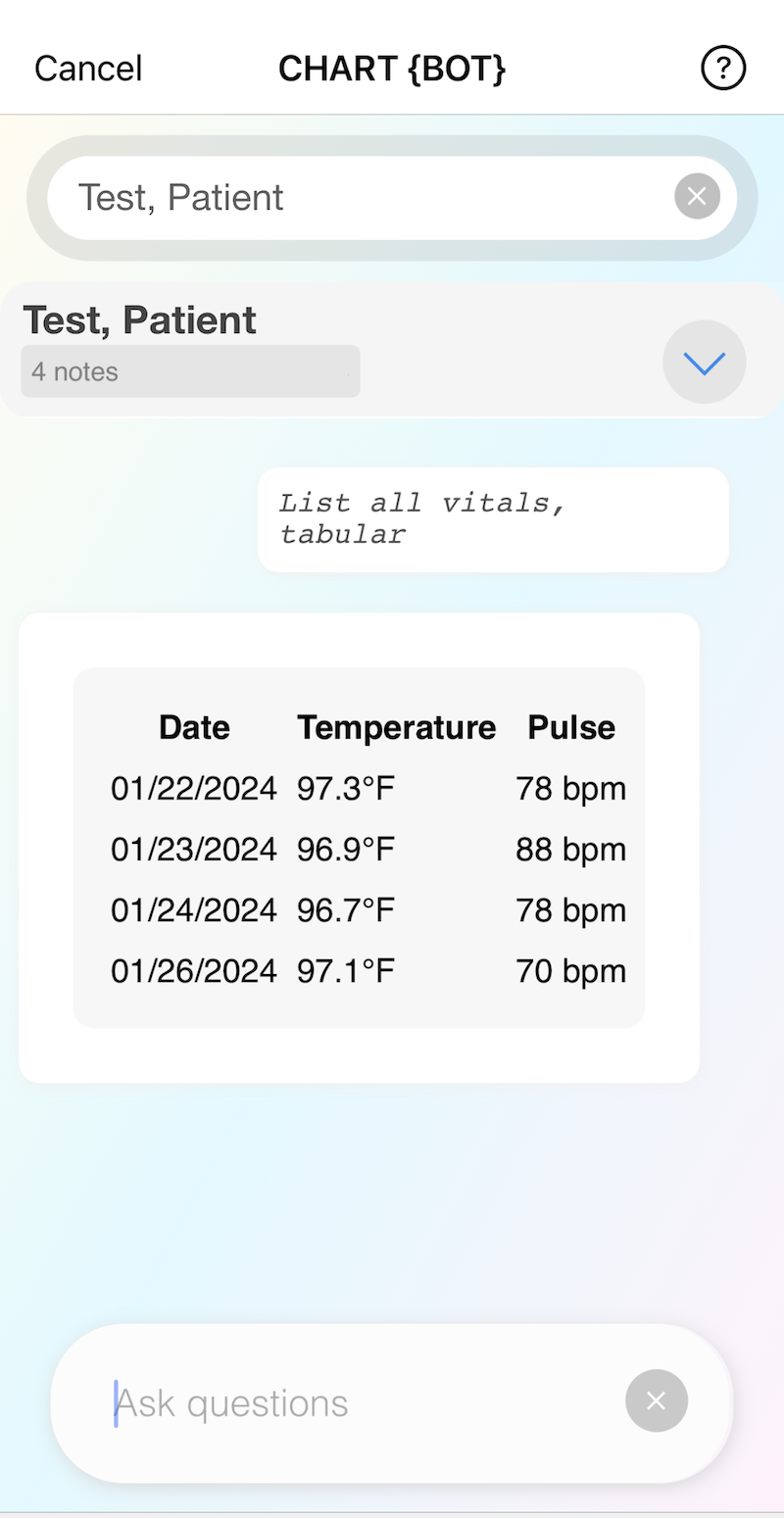Select the 01/22/2024 date cell
Viewport: 784px width, 1518px height.
click(194, 789)
